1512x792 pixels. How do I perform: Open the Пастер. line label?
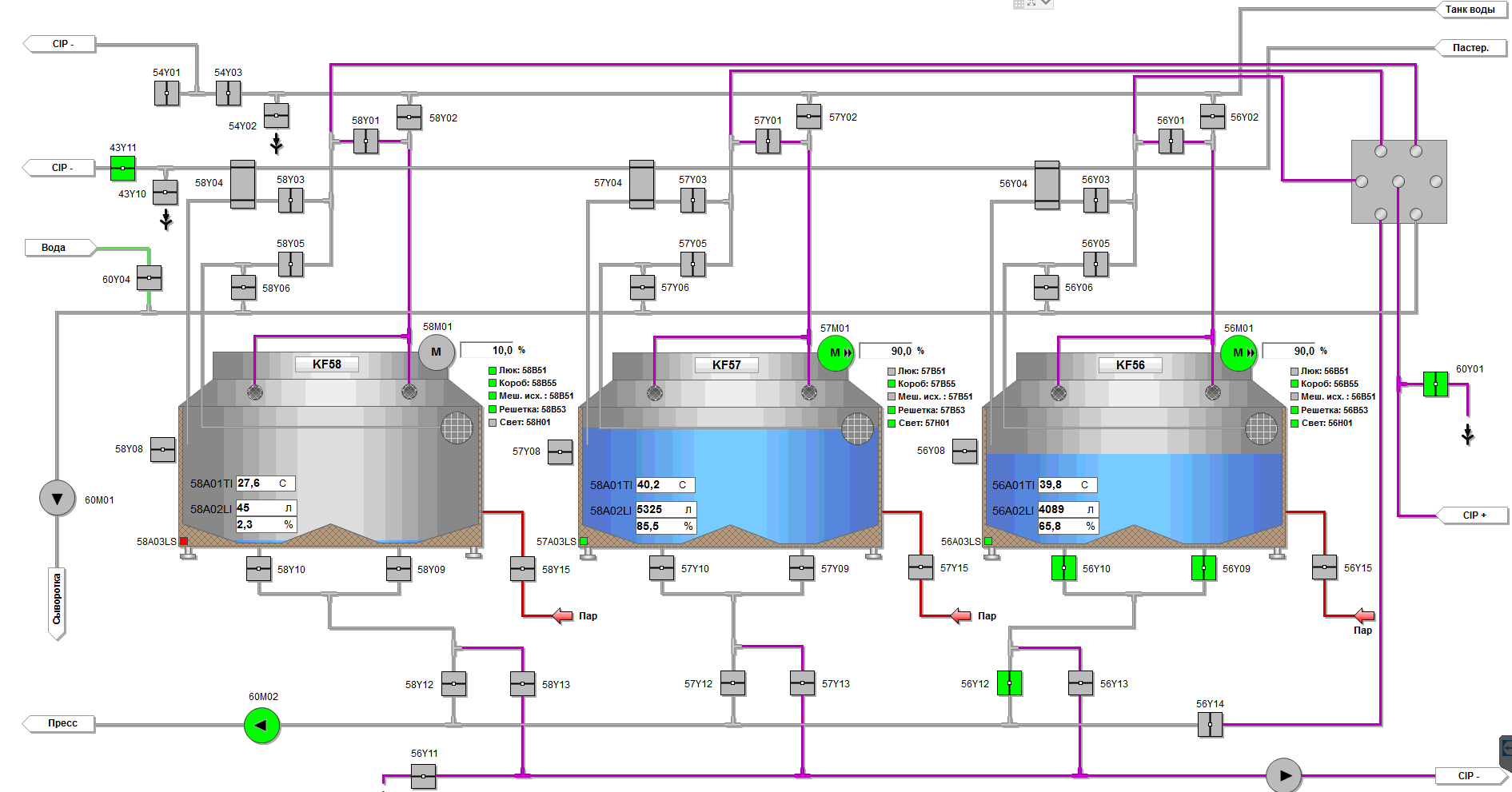pos(1471,48)
